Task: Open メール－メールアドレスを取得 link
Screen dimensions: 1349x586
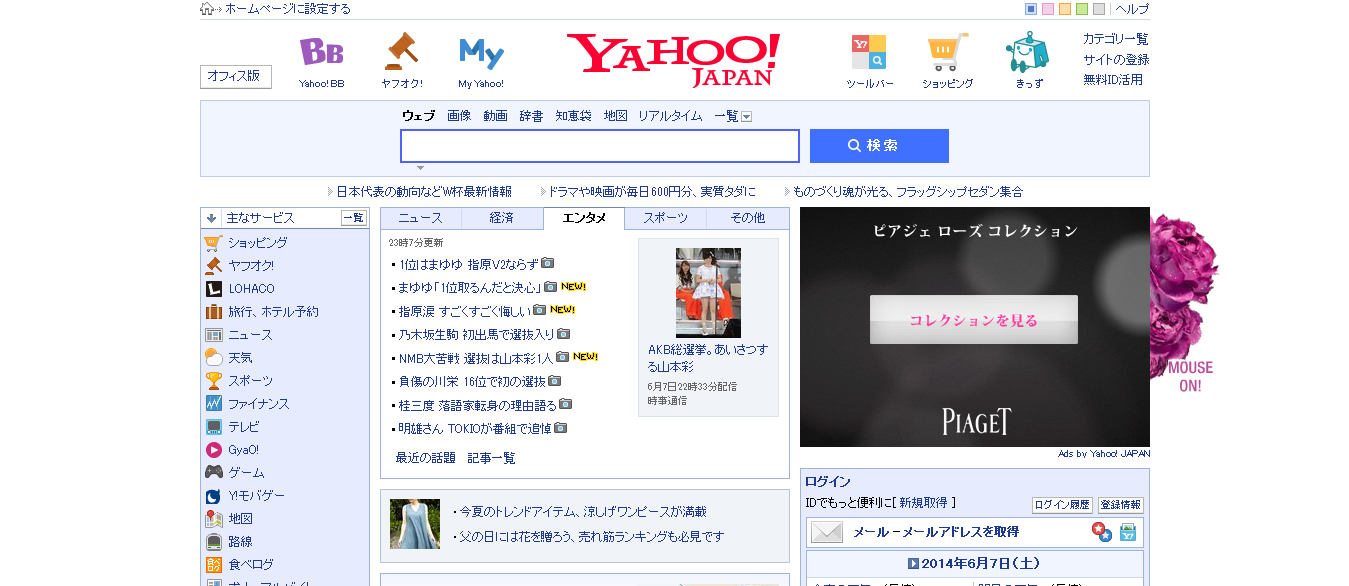Action: click(x=936, y=532)
